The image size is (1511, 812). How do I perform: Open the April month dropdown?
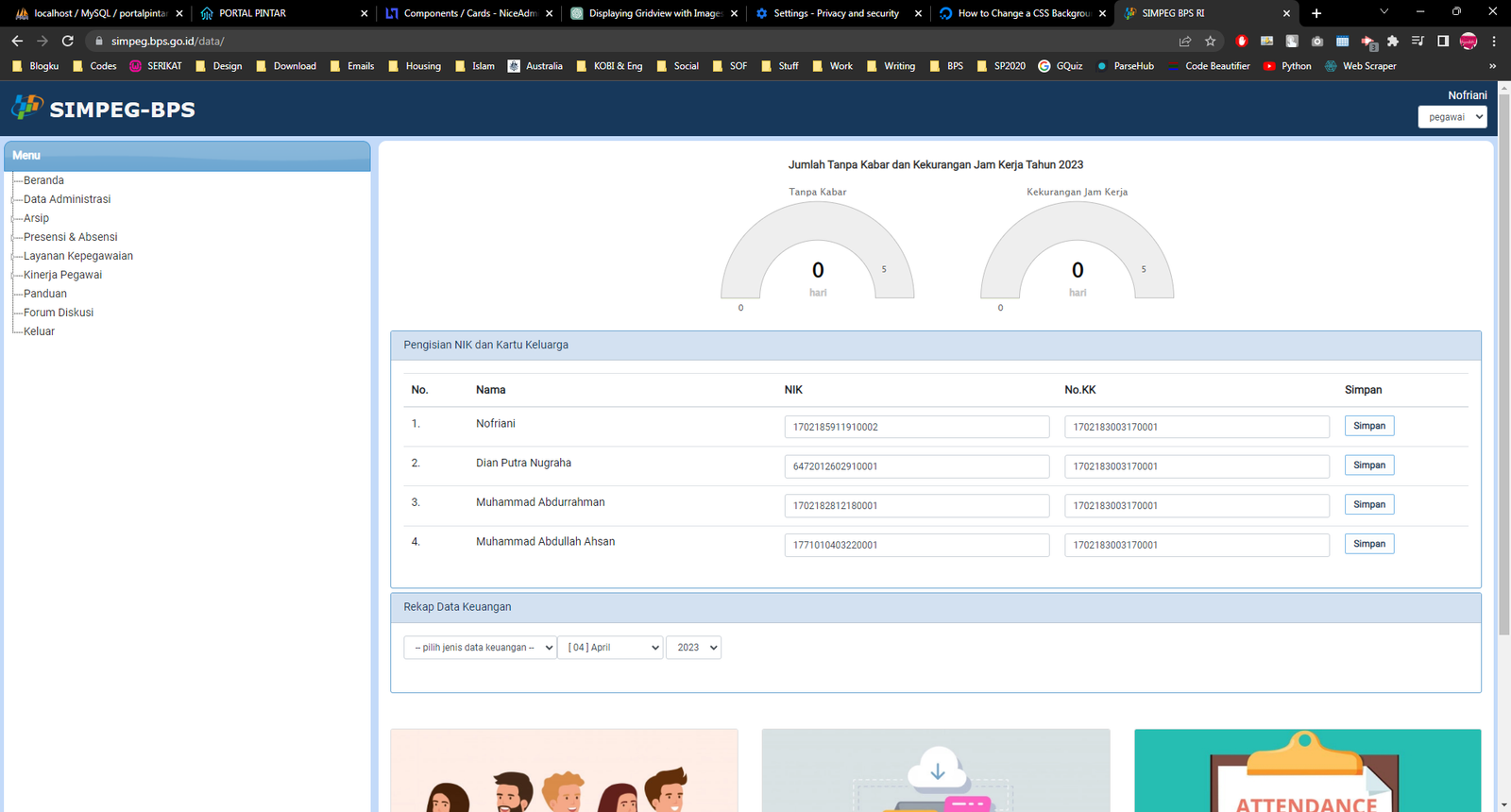pyautogui.click(x=610, y=648)
